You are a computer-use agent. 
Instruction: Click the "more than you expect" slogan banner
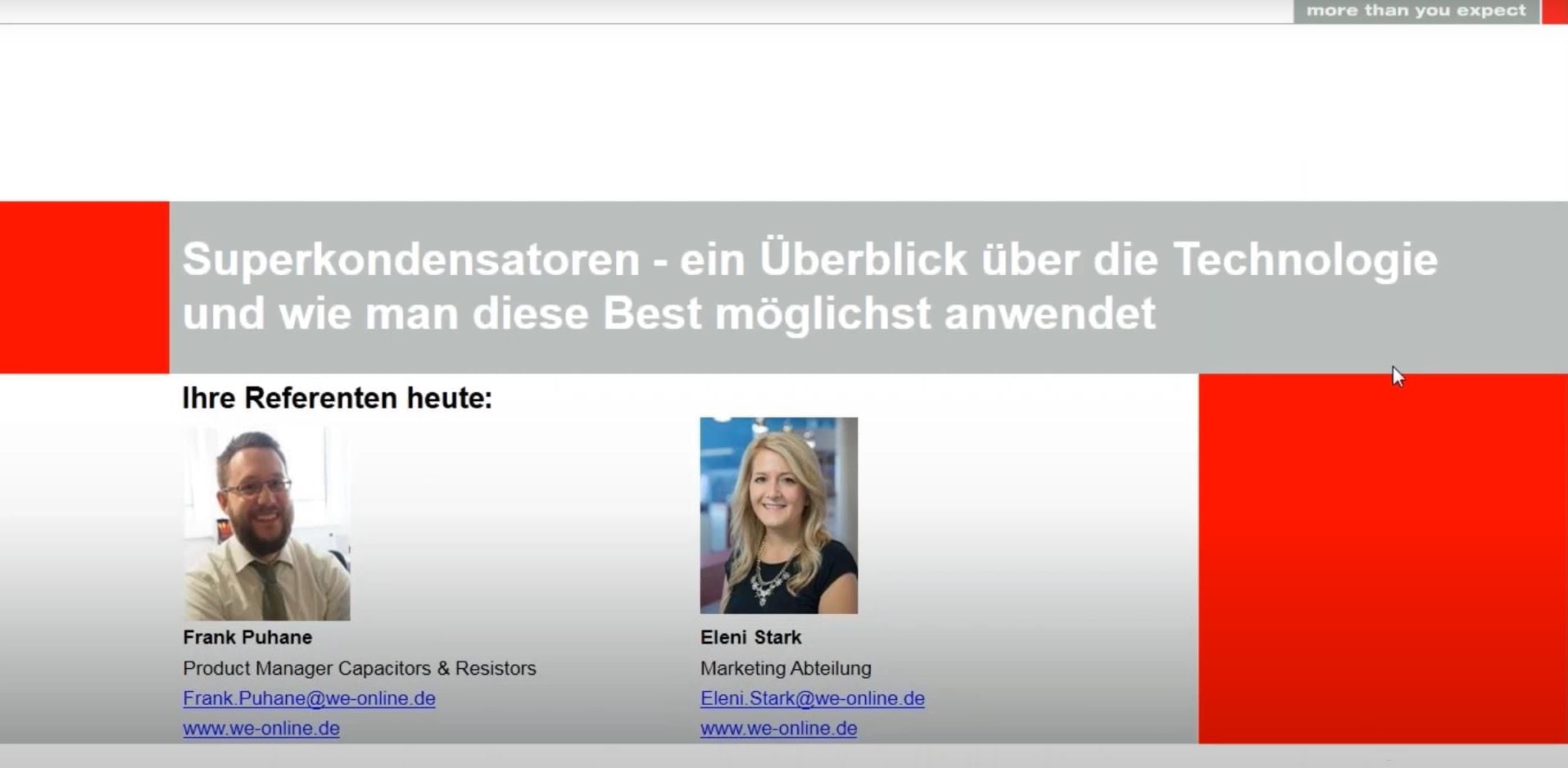pyautogui.click(x=1415, y=11)
